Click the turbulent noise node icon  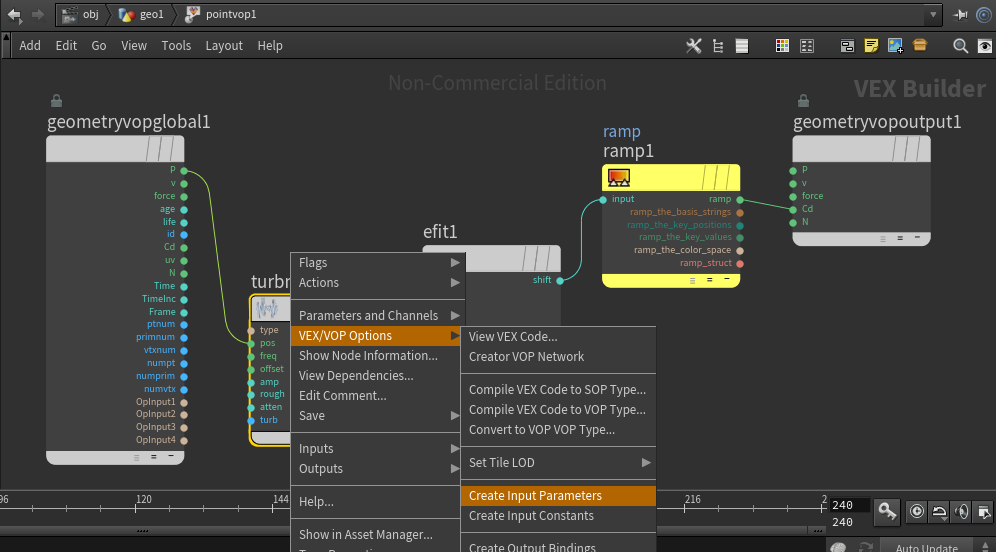pos(267,309)
